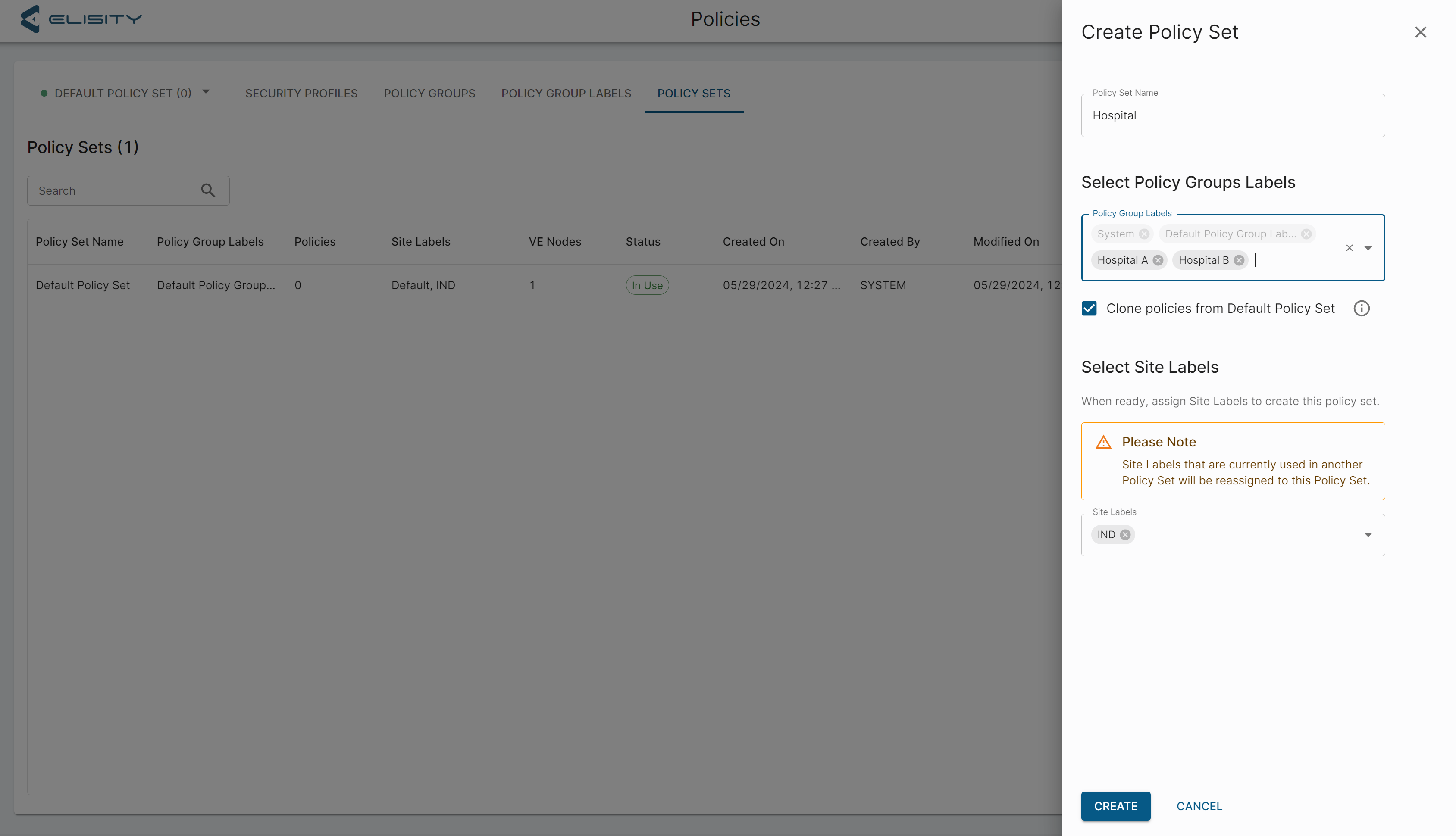Viewport: 1456px width, 836px height.
Task: Click the Policy Set Name column header
Action: (x=79, y=242)
